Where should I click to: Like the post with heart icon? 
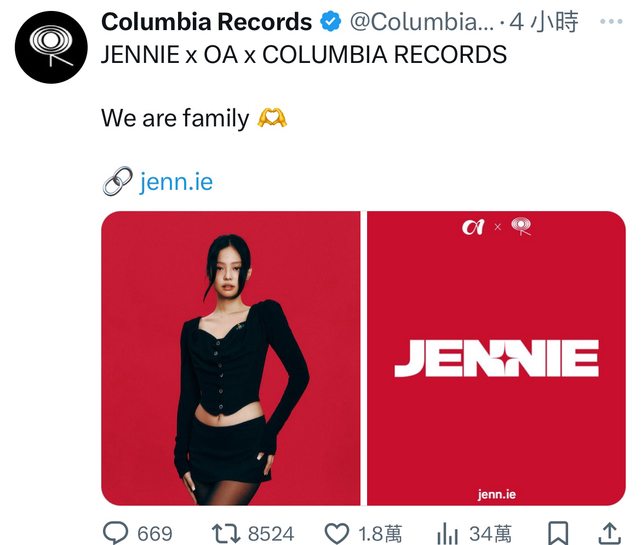(x=337, y=534)
